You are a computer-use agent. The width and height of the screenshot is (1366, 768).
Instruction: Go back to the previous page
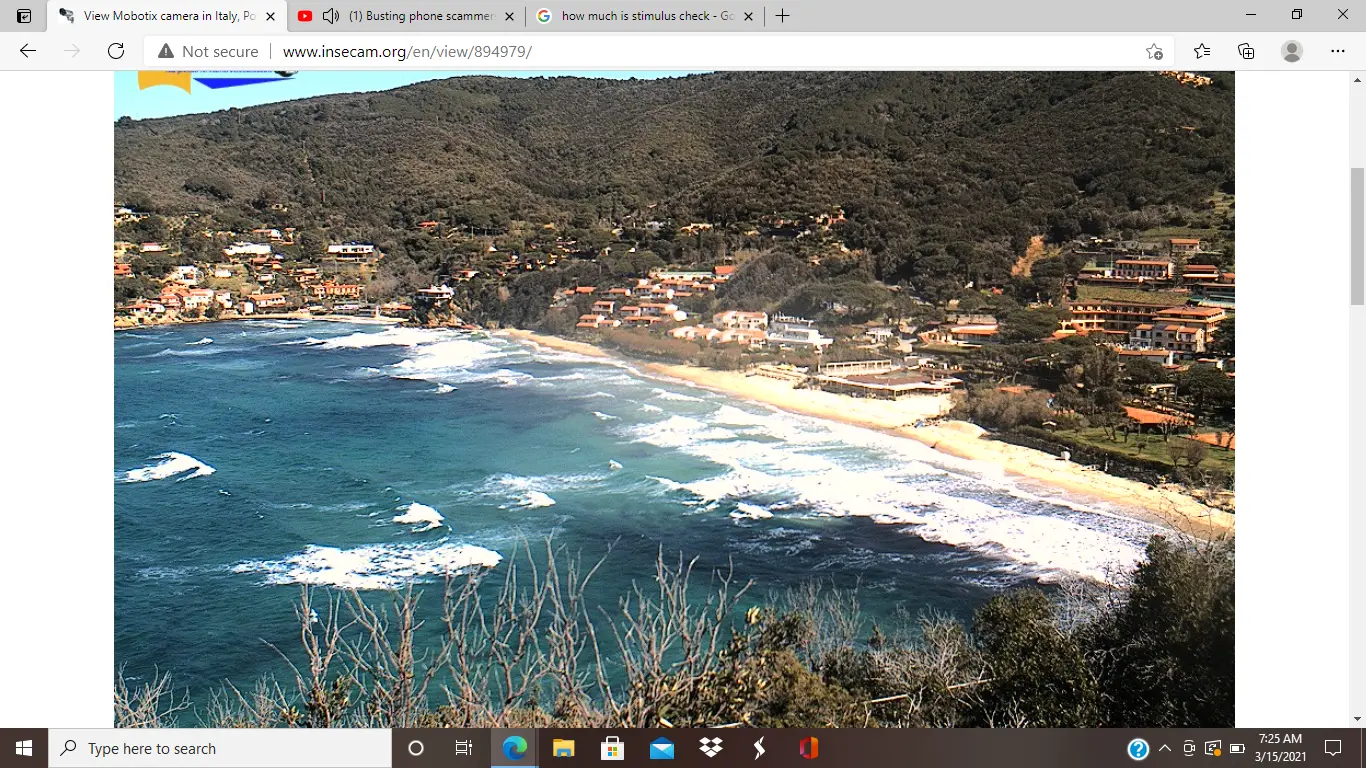point(28,52)
